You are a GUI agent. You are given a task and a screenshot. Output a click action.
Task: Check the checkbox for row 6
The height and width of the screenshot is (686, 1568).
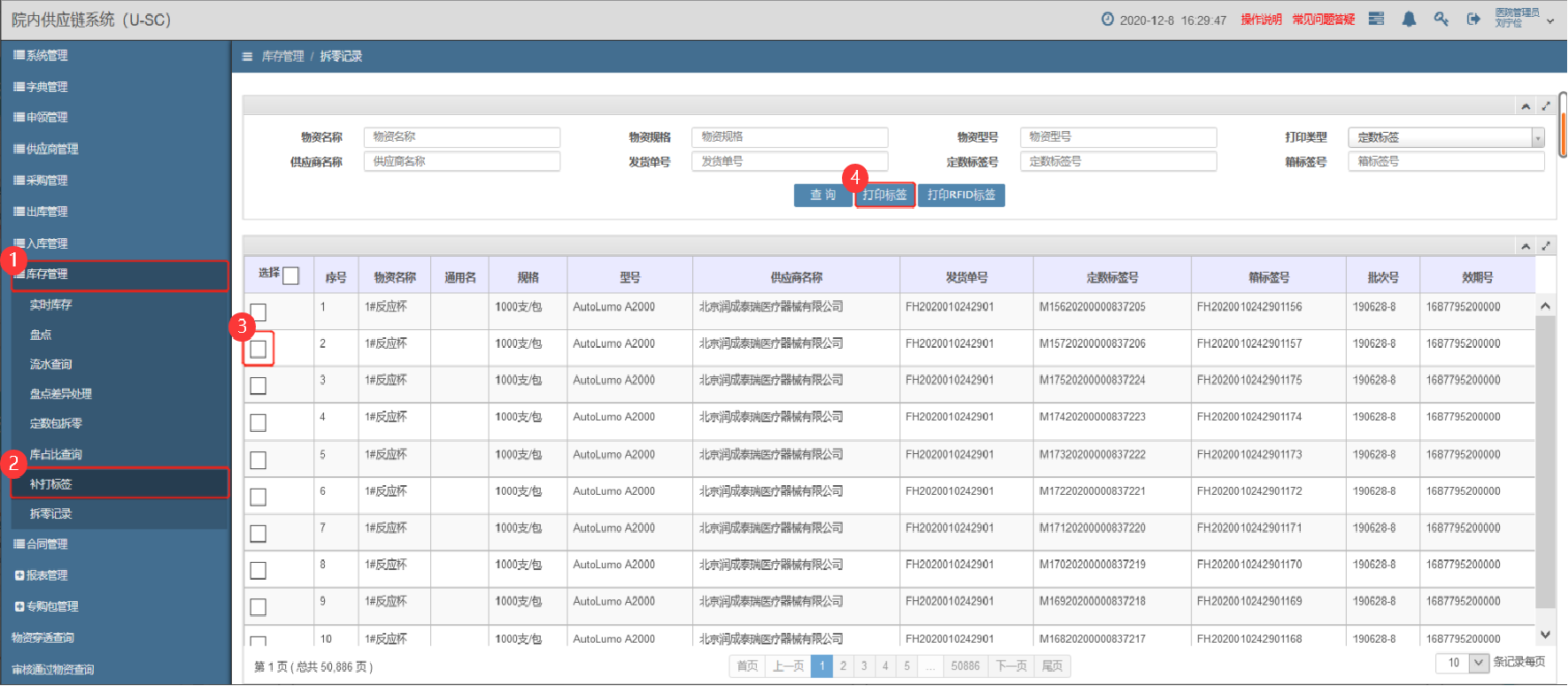(258, 497)
